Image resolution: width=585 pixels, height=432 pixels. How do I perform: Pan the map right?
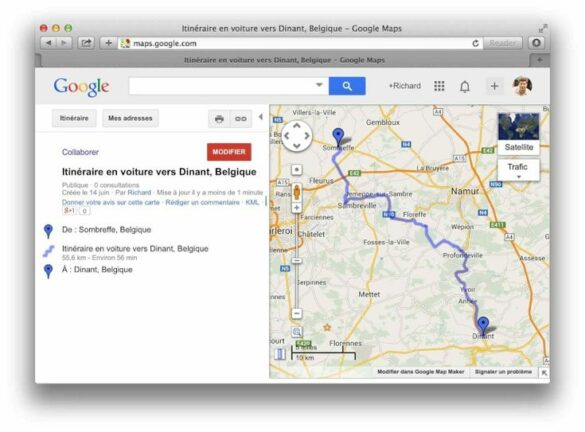(x=307, y=136)
